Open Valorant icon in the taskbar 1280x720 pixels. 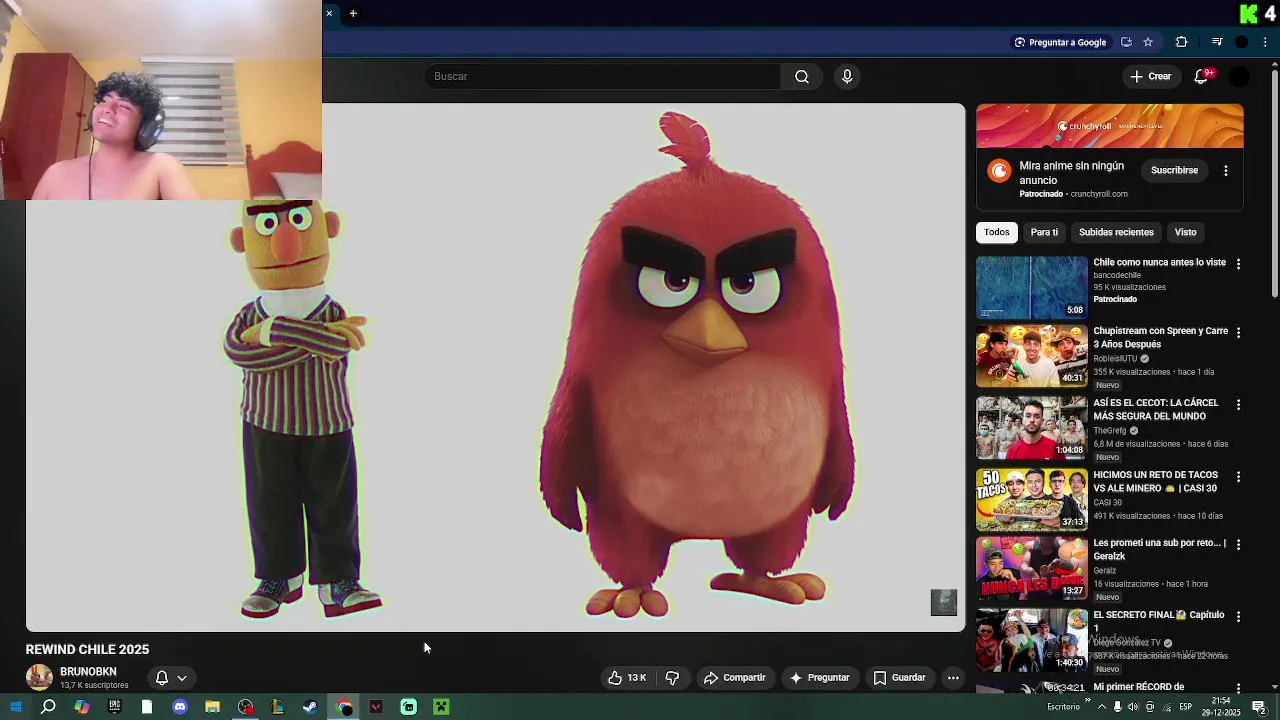tap(376, 707)
